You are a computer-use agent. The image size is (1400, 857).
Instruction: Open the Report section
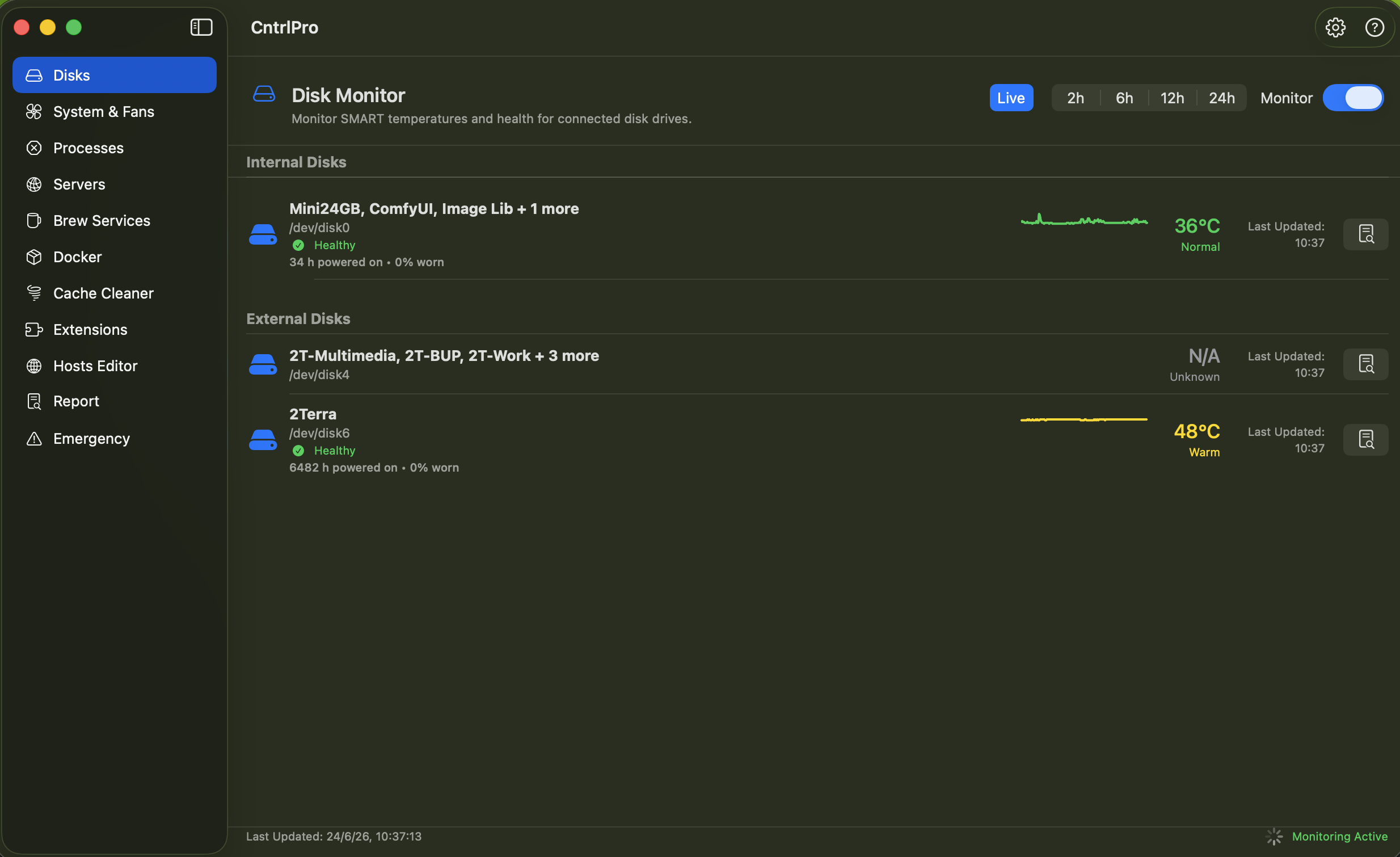pyautogui.click(x=114, y=401)
